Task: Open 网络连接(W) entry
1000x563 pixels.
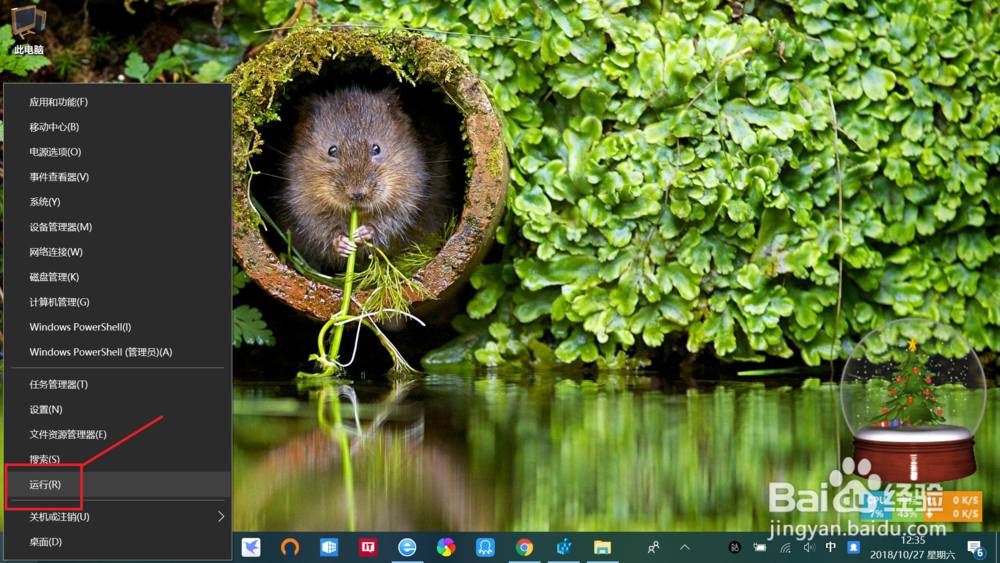Action: tap(118, 252)
